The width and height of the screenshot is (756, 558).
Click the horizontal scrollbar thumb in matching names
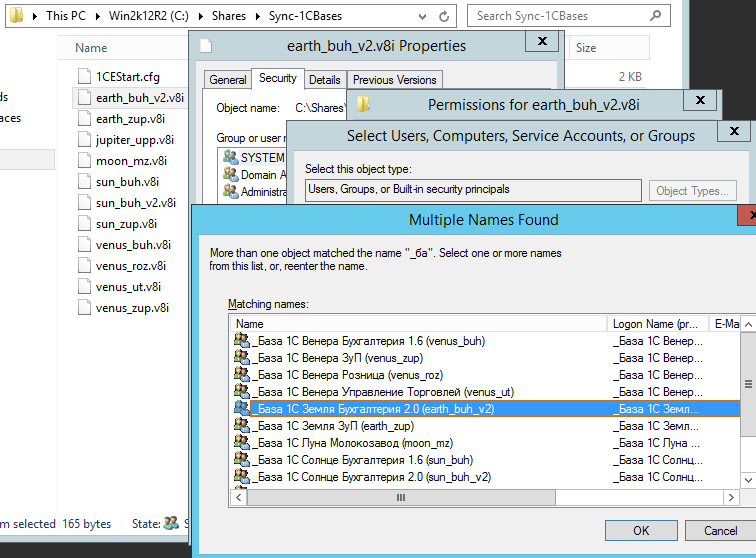[x=401, y=497]
